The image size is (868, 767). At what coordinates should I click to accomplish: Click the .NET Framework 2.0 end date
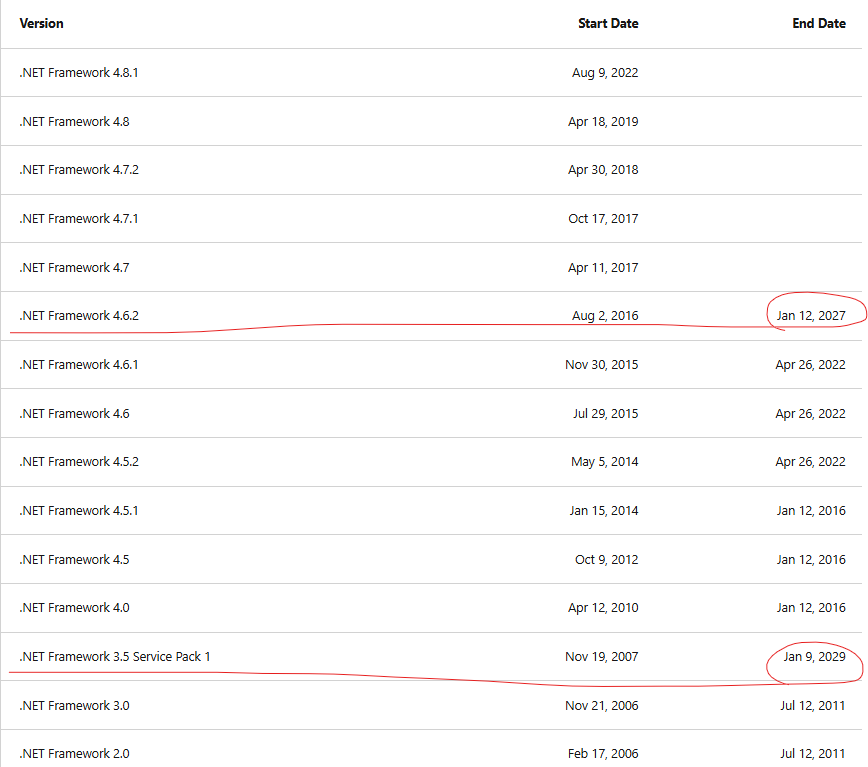coord(813,754)
